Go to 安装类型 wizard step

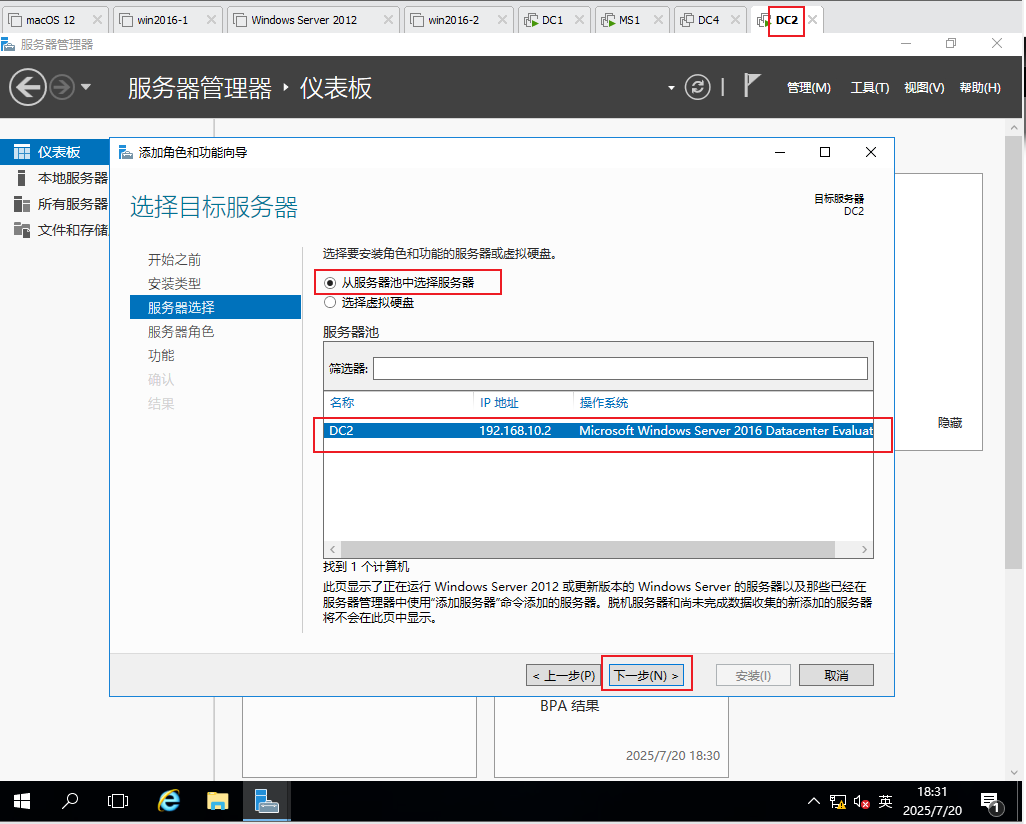[x=174, y=284]
